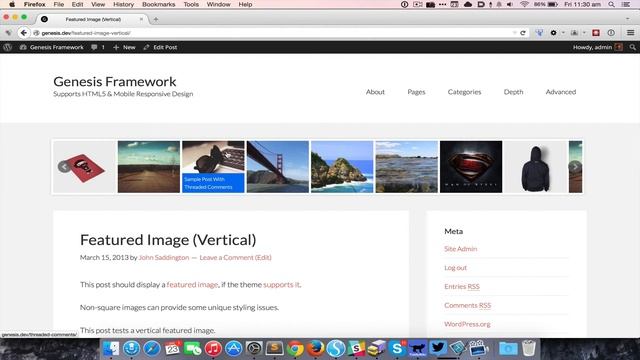
Task: Open Slack from the dock
Action: (356, 349)
